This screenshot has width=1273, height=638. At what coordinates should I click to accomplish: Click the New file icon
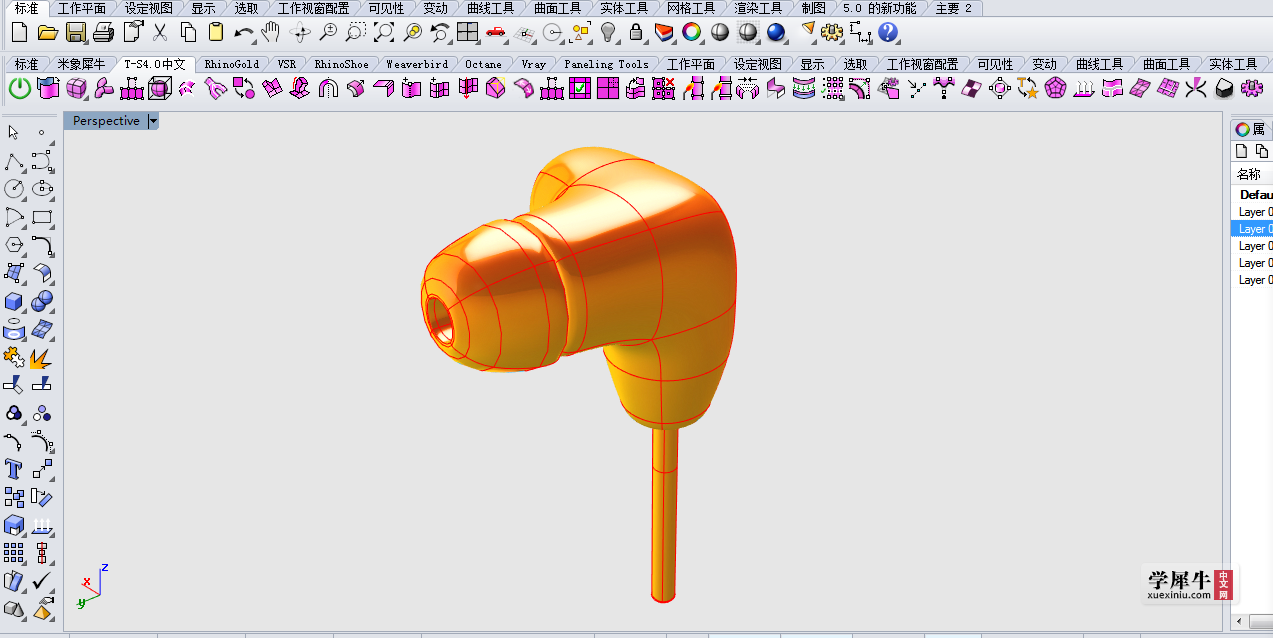19,33
